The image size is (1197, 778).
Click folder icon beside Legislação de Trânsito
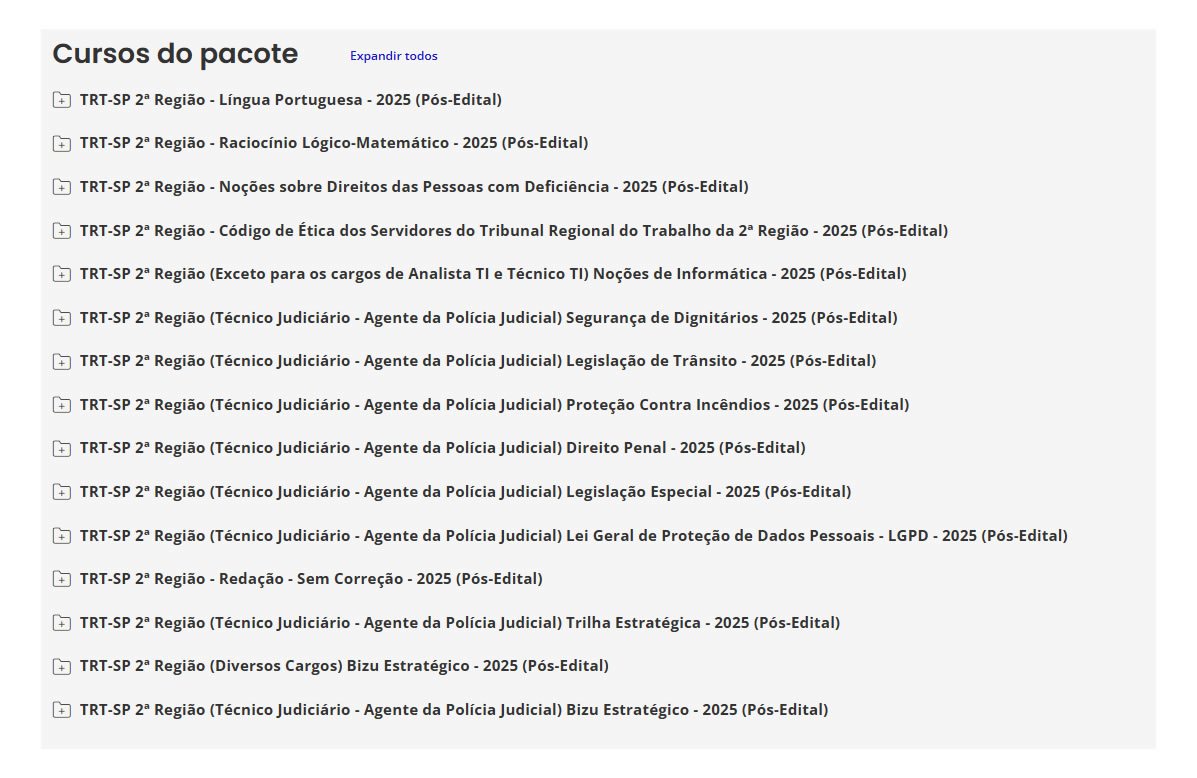[62, 361]
